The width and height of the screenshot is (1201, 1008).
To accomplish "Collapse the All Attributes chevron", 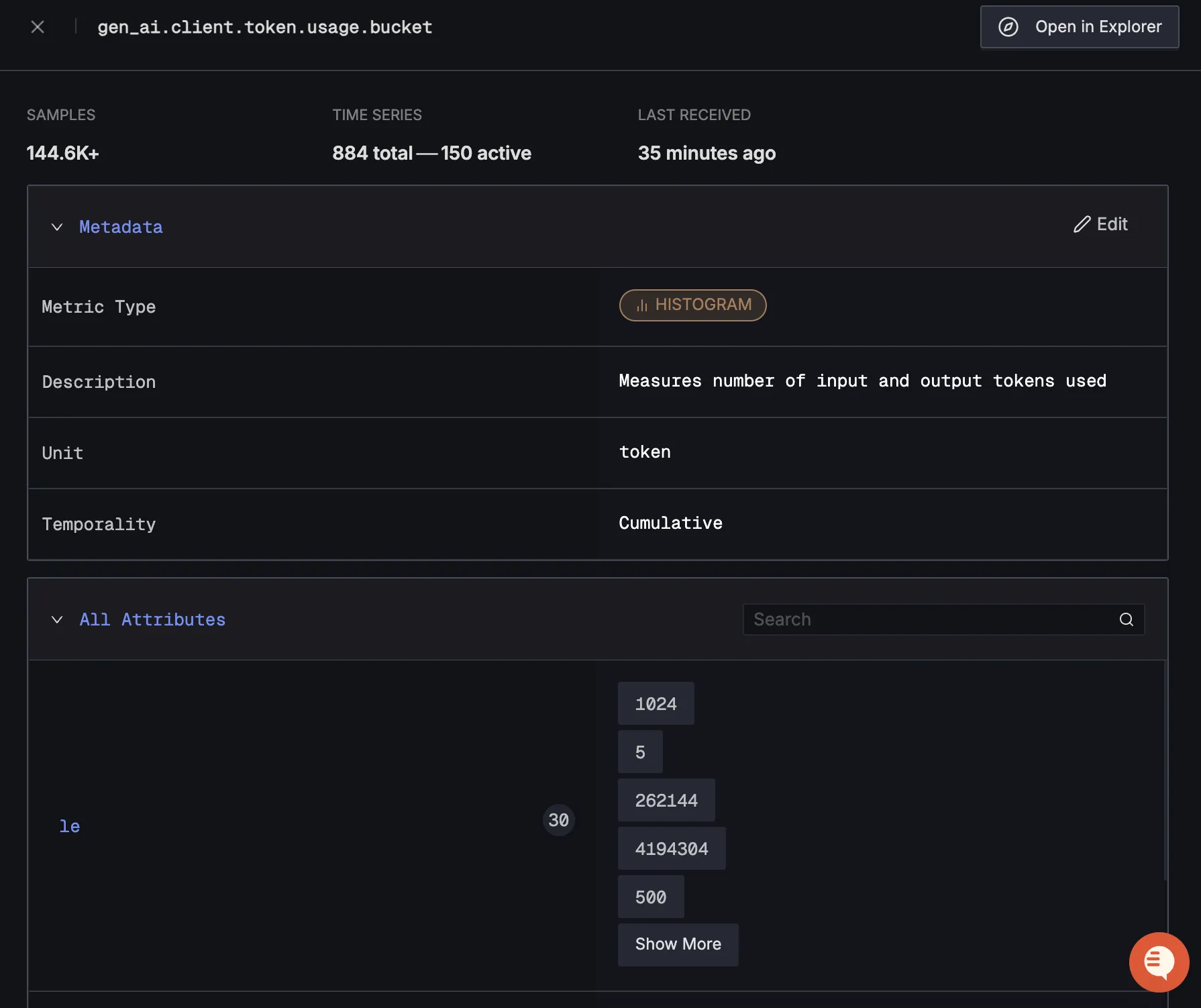I will (57, 619).
